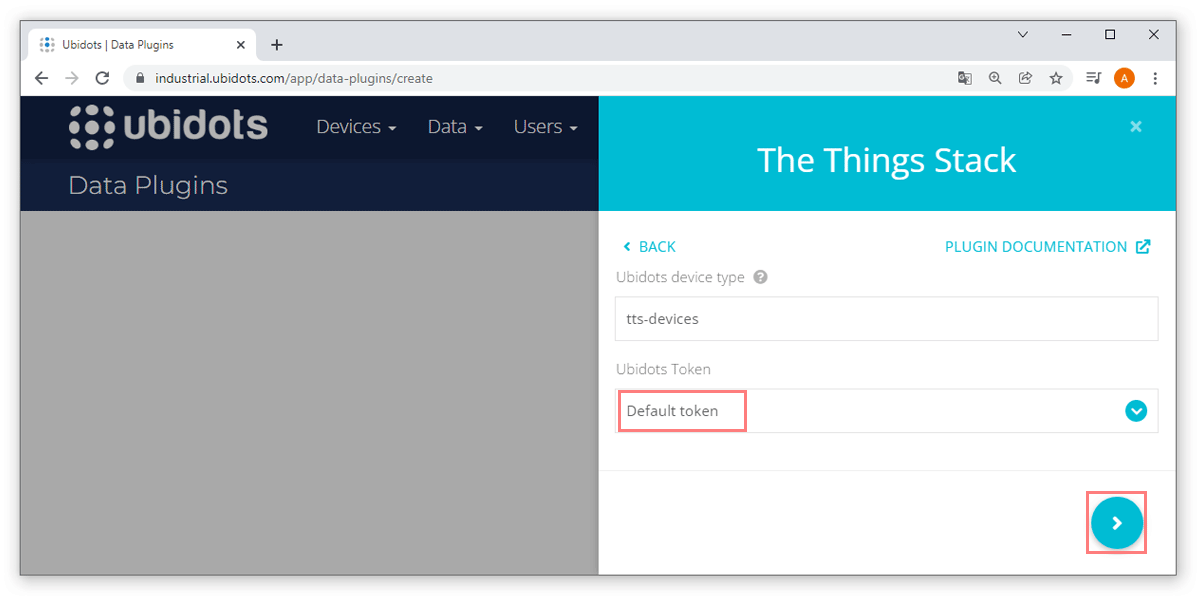View site information via the lock icon

click(x=140, y=78)
